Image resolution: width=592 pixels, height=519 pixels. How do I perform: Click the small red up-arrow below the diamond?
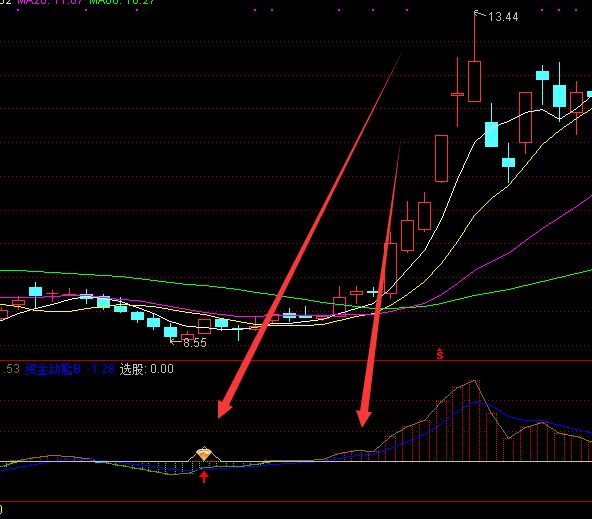pyautogui.click(x=204, y=477)
